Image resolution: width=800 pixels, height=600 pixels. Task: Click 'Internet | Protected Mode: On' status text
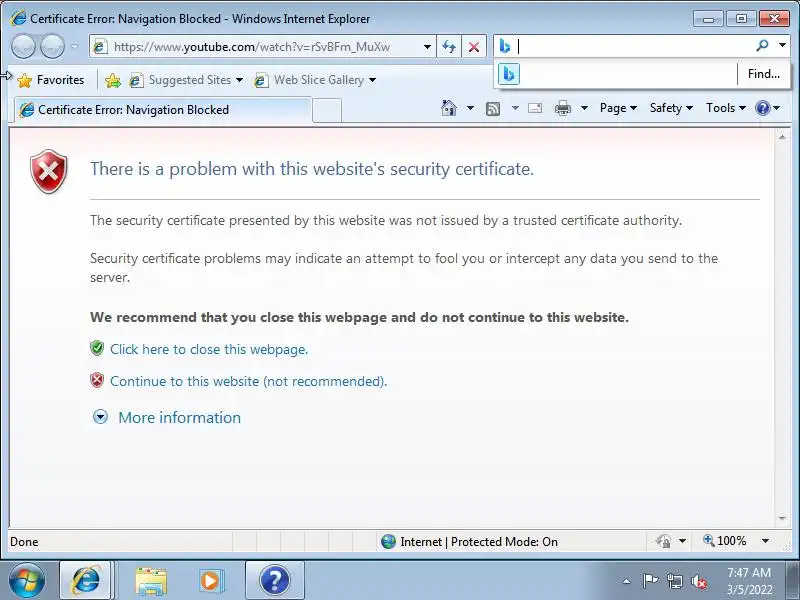click(479, 542)
